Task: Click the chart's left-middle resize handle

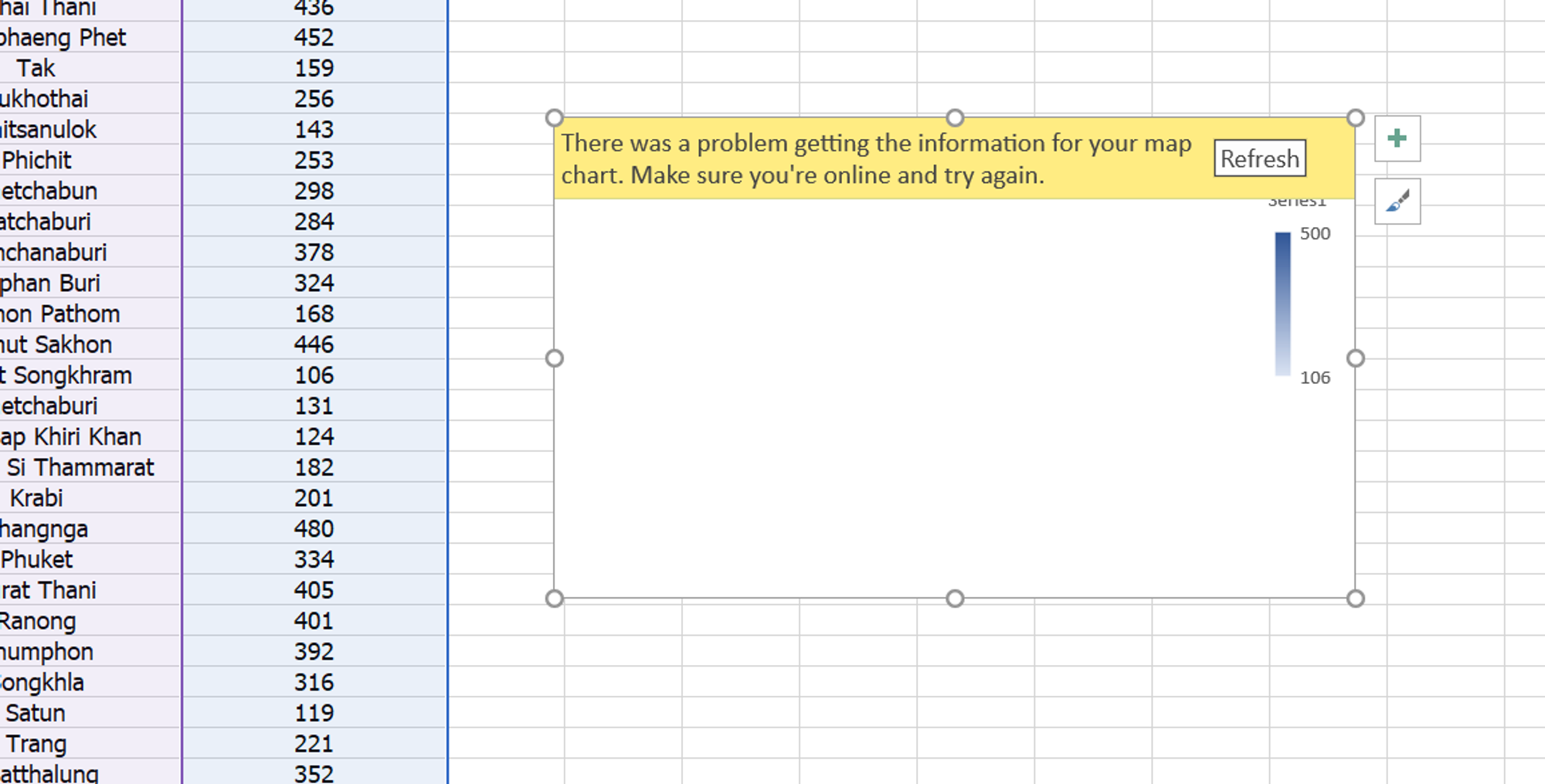Action: click(x=554, y=358)
